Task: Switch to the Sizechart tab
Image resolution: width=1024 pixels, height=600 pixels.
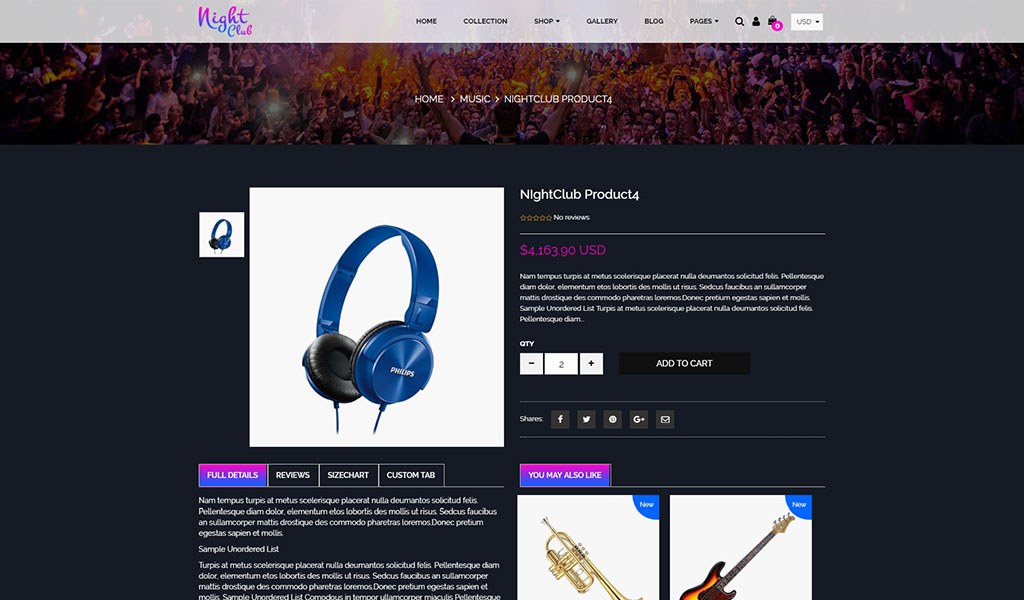Action: (348, 475)
